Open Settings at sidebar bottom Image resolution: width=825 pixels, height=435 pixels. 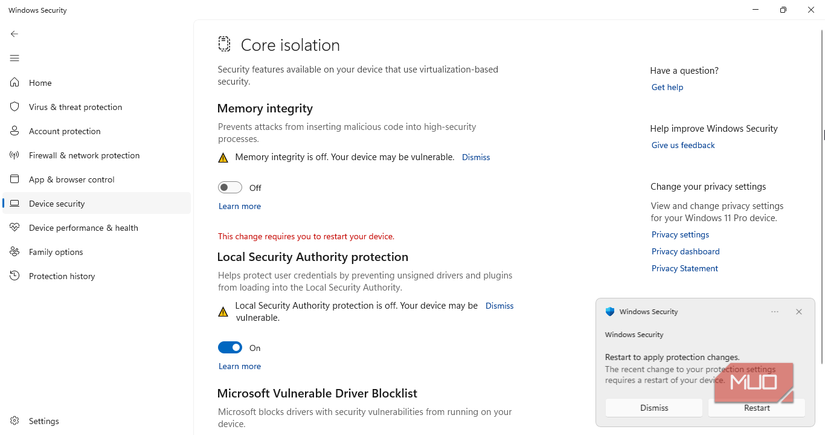pos(97,421)
